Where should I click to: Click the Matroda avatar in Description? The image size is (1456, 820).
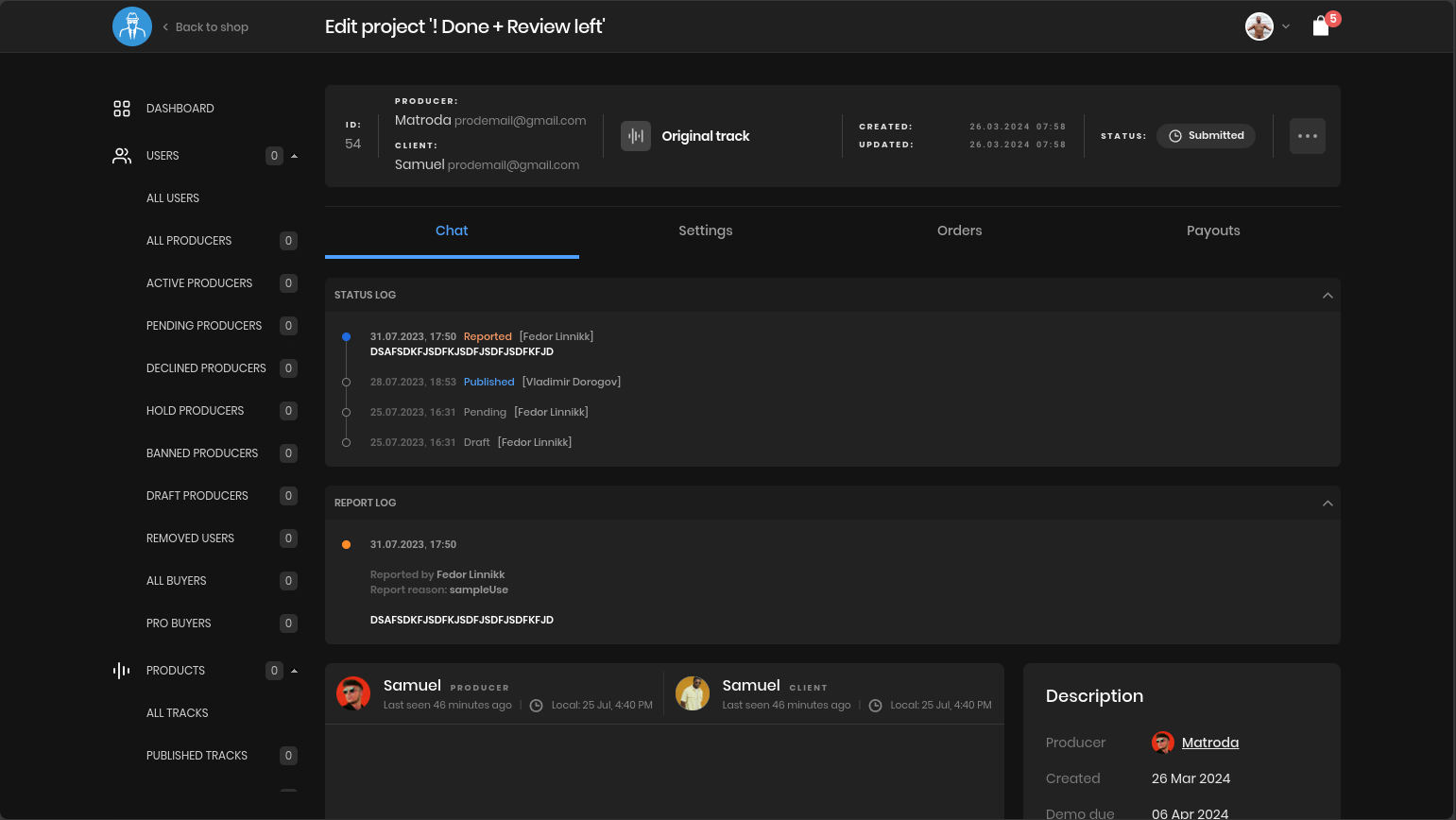coord(1162,743)
